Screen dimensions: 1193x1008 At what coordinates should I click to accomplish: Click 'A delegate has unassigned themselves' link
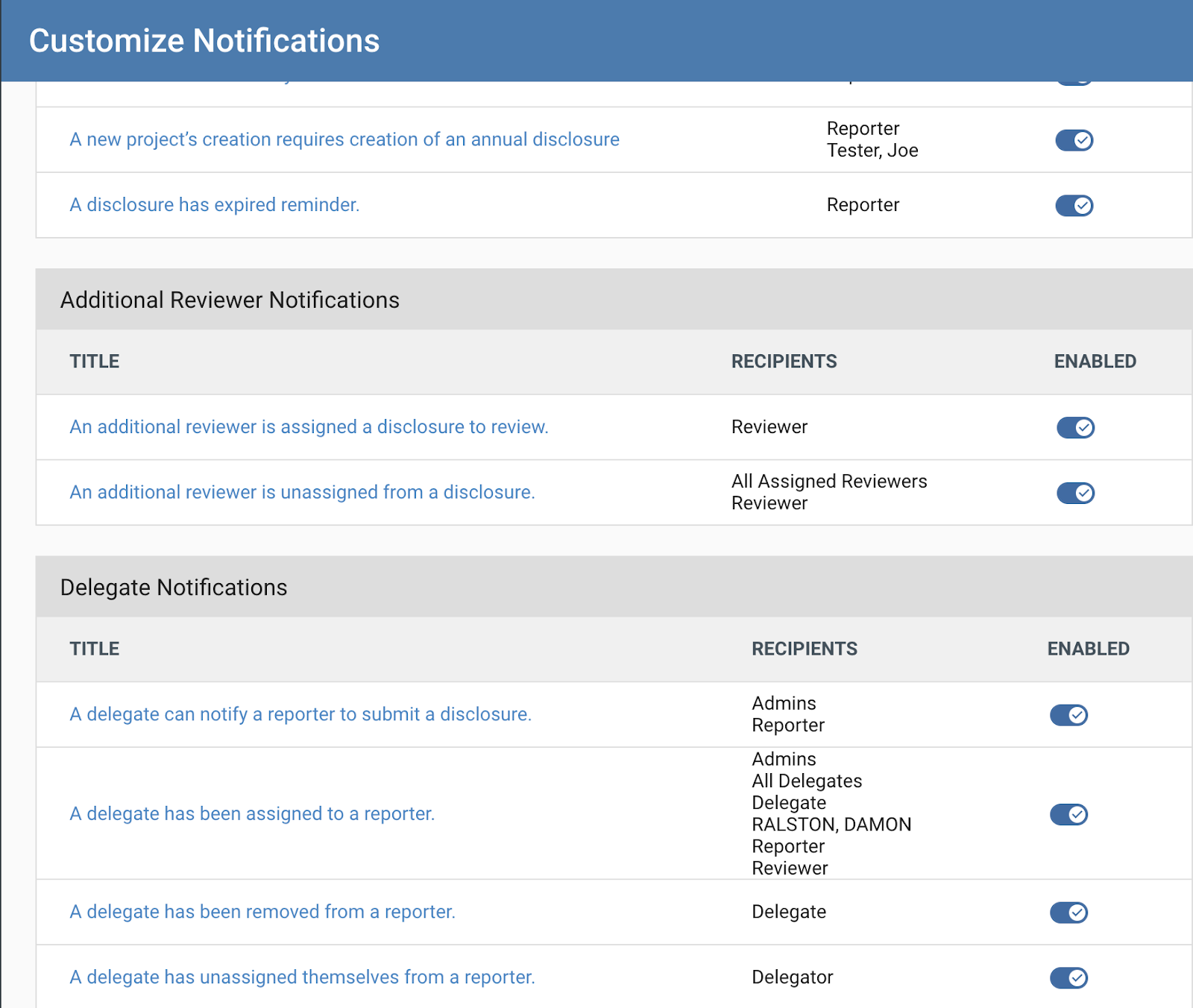302,977
